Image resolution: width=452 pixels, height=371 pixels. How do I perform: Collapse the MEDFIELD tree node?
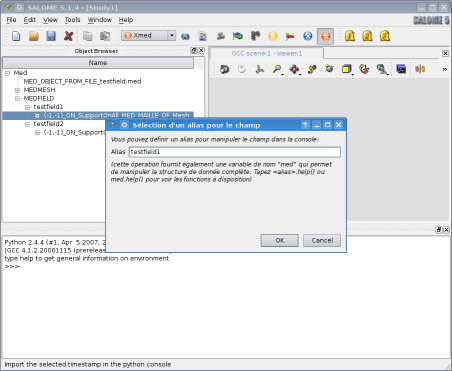tap(17, 99)
